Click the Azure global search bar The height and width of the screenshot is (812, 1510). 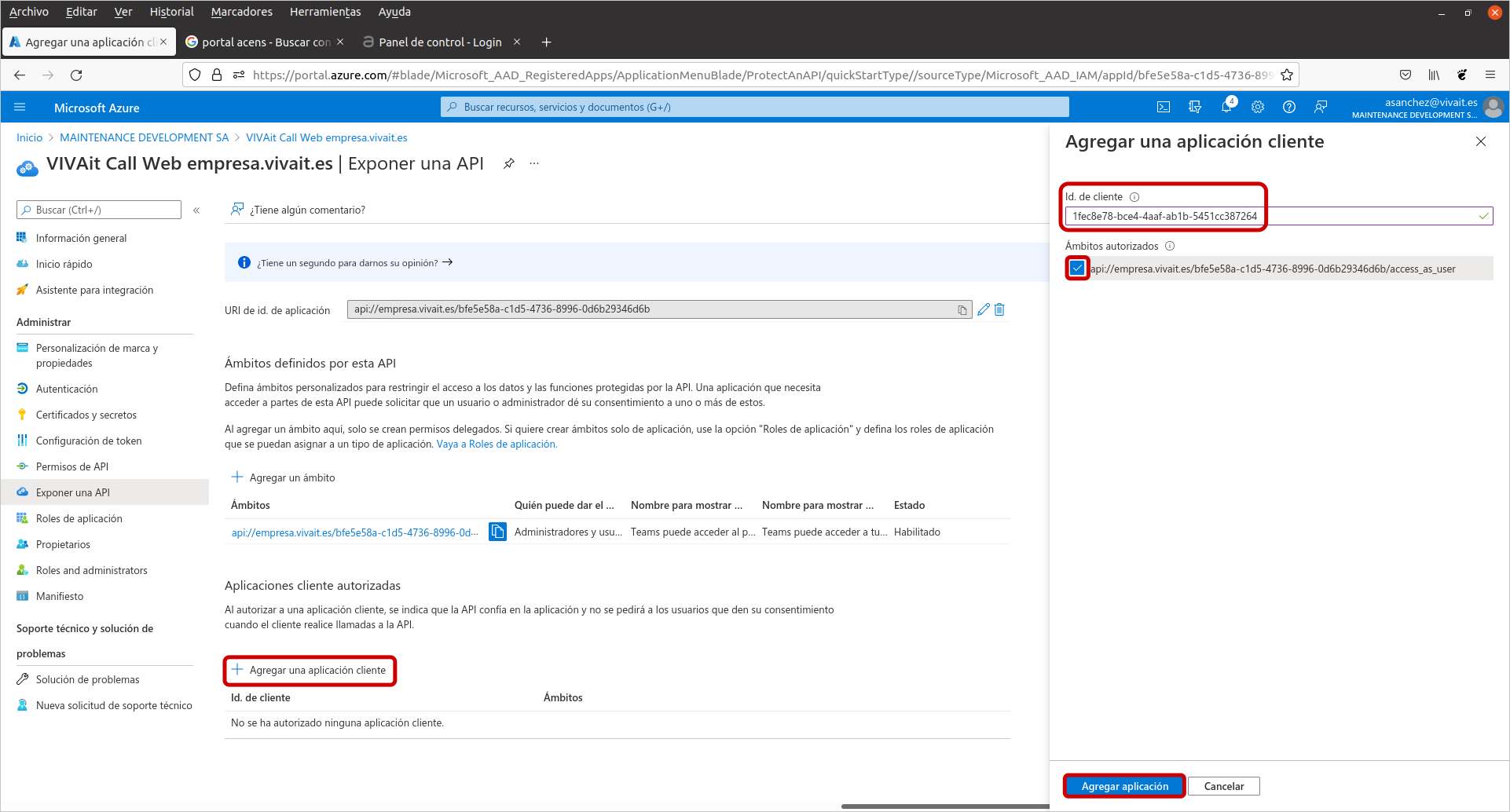(x=754, y=107)
